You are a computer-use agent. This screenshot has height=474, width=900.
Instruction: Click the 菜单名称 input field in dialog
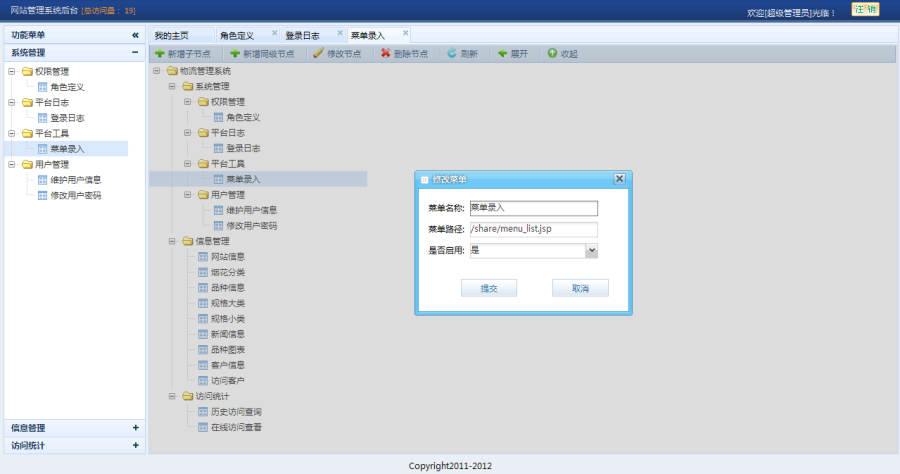534,208
